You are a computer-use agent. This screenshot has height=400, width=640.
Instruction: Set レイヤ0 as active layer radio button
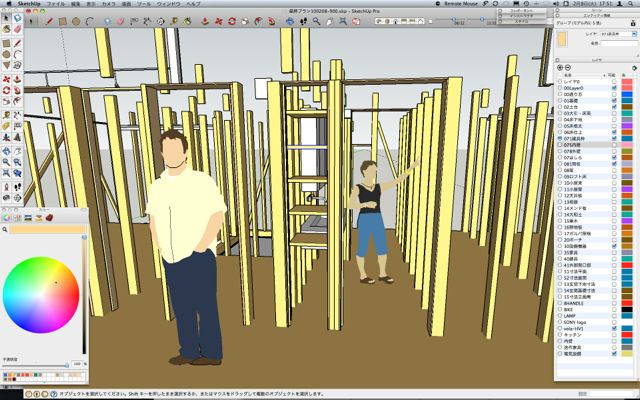coord(560,82)
